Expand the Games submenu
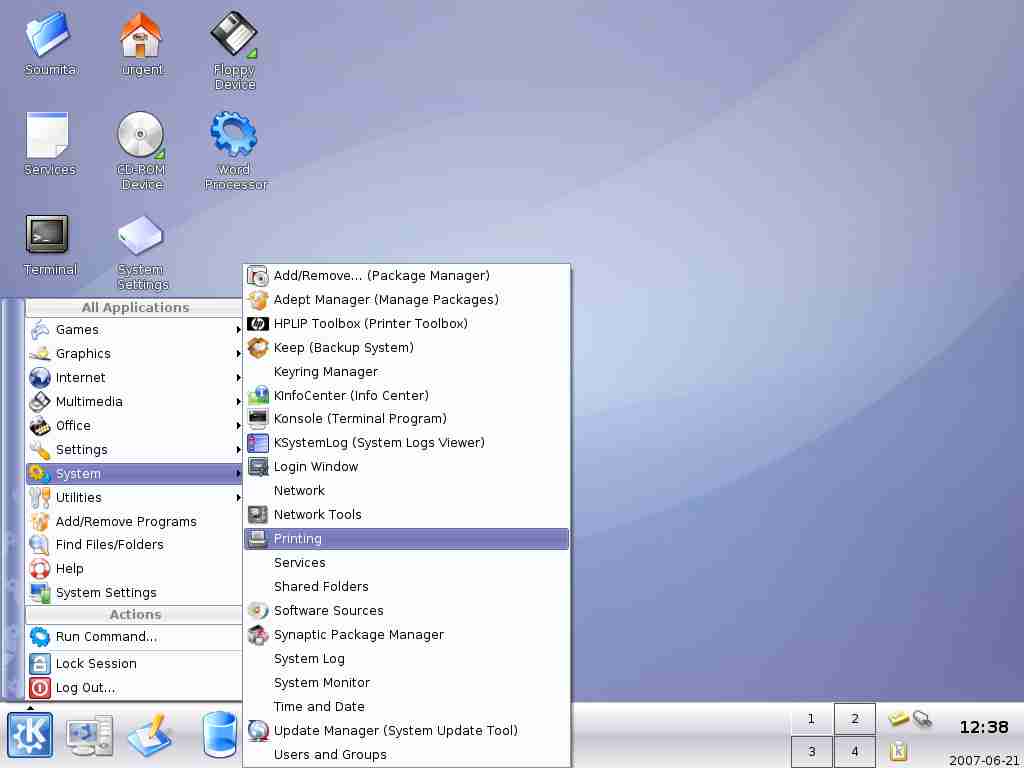This screenshot has width=1024, height=768. [x=135, y=330]
